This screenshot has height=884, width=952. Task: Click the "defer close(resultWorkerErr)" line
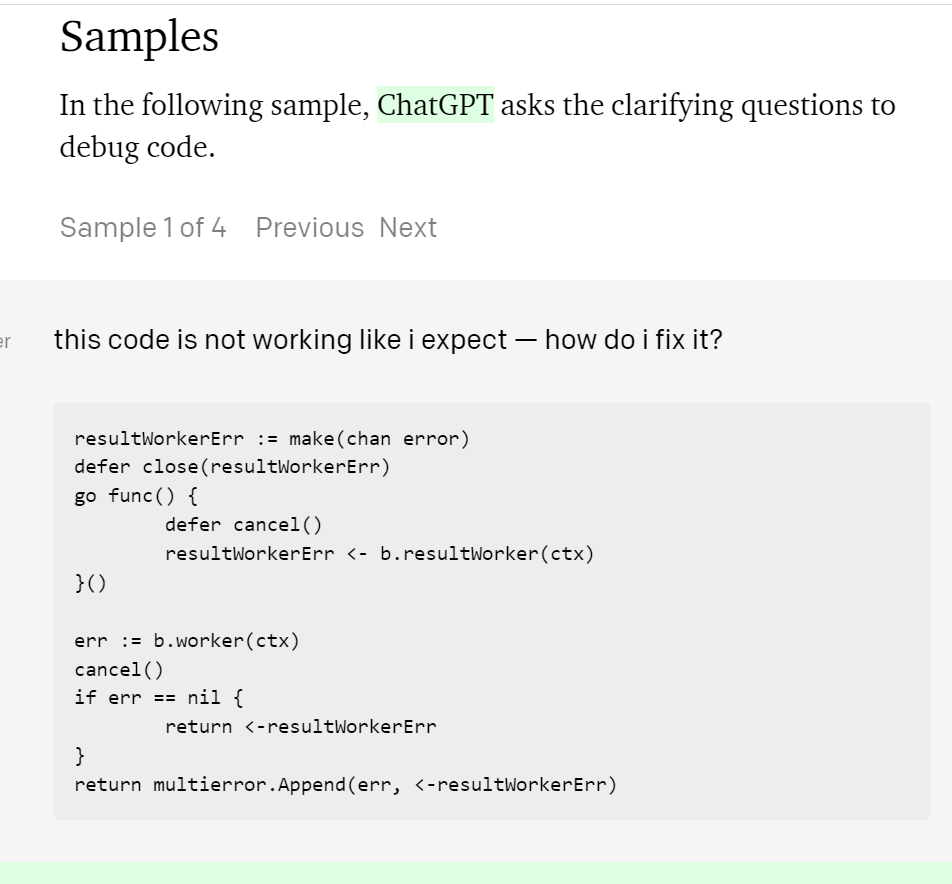pyautogui.click(x=231, y=467)
